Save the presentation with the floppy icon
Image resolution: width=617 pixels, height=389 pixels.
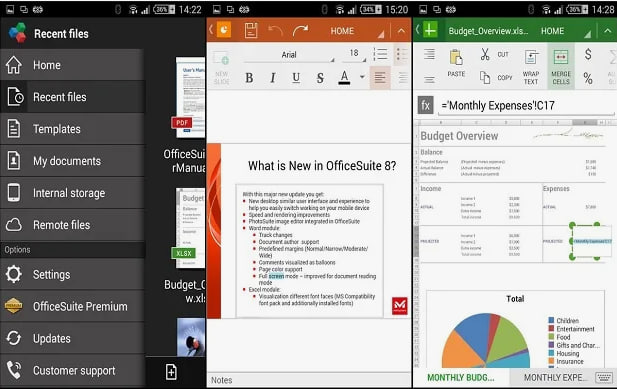pyautogui.click(x=251, y=30)
